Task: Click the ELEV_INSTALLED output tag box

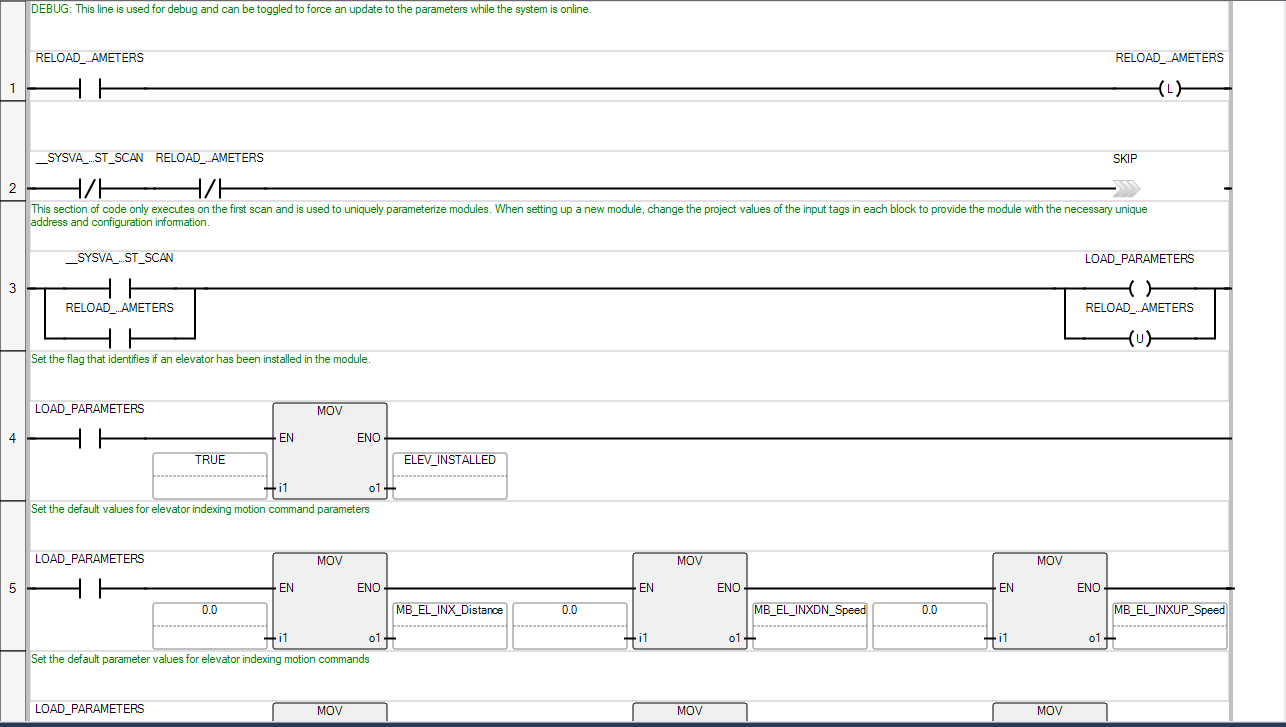Action: click(x=450, y=460)
